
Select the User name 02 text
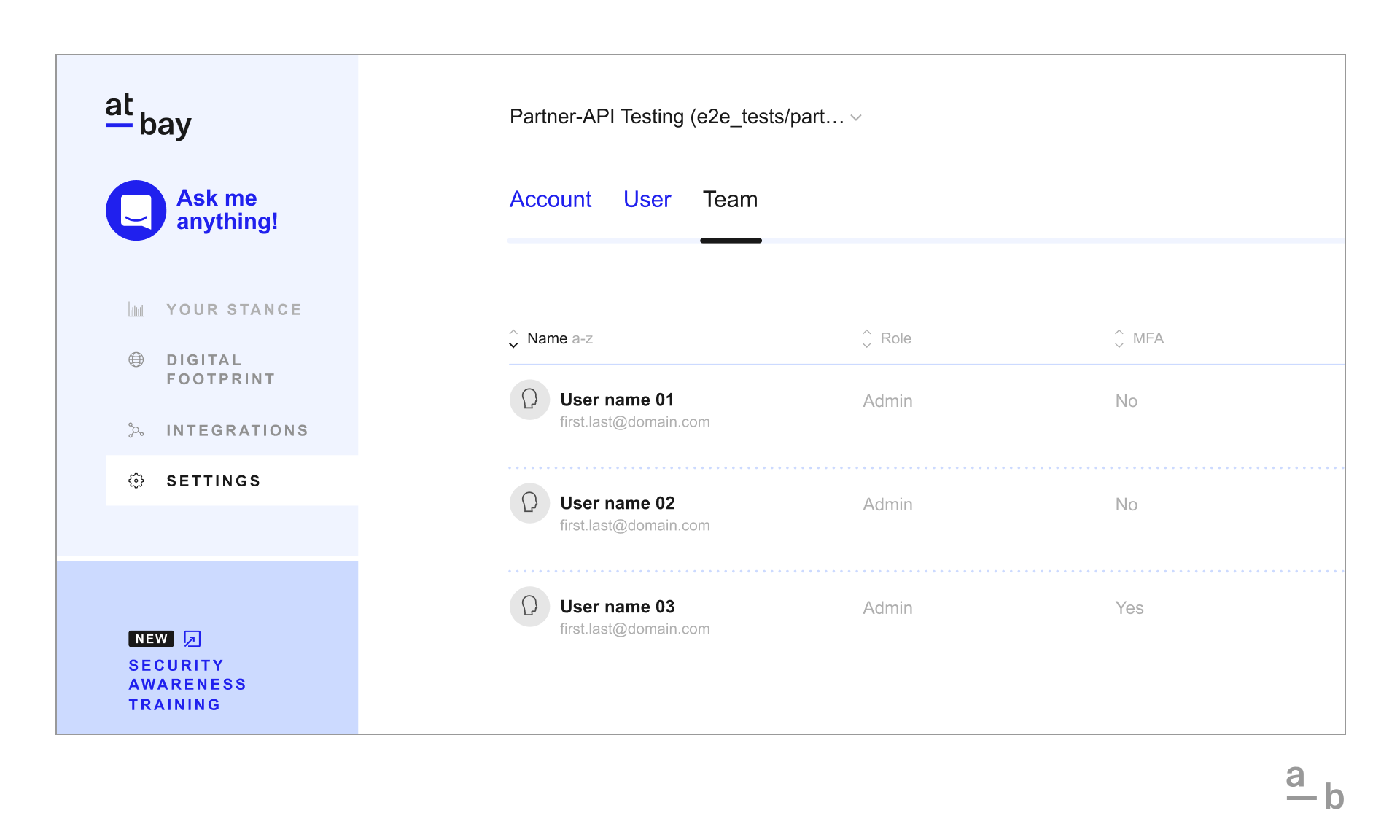click(x=618, y=503)
